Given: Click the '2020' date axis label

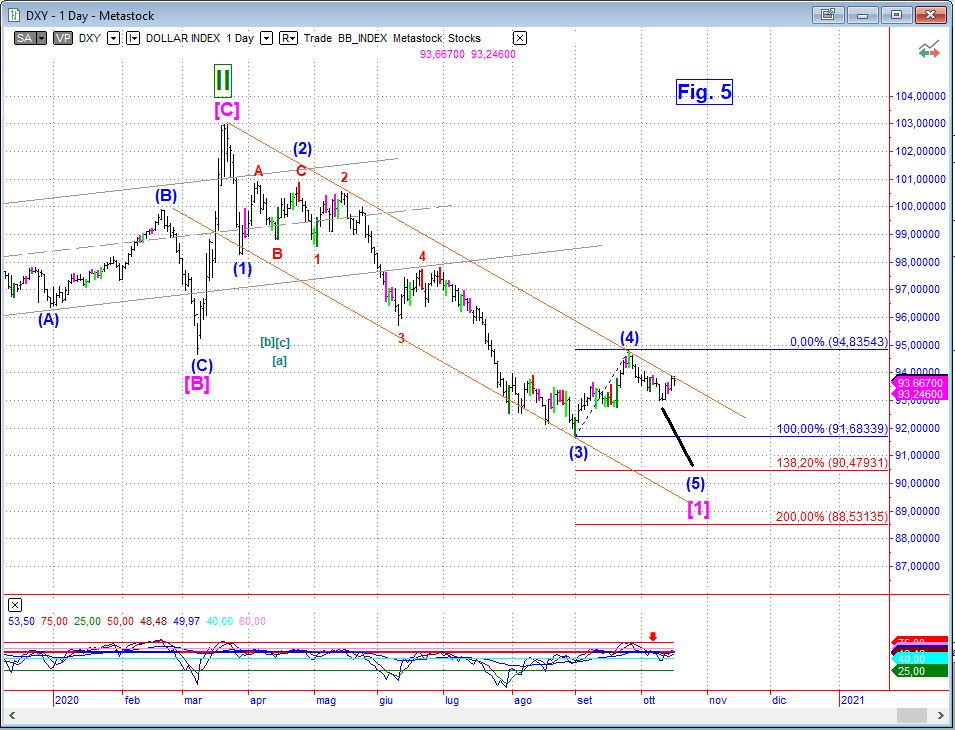Looking at the screenshot, I should click(66, 701).
